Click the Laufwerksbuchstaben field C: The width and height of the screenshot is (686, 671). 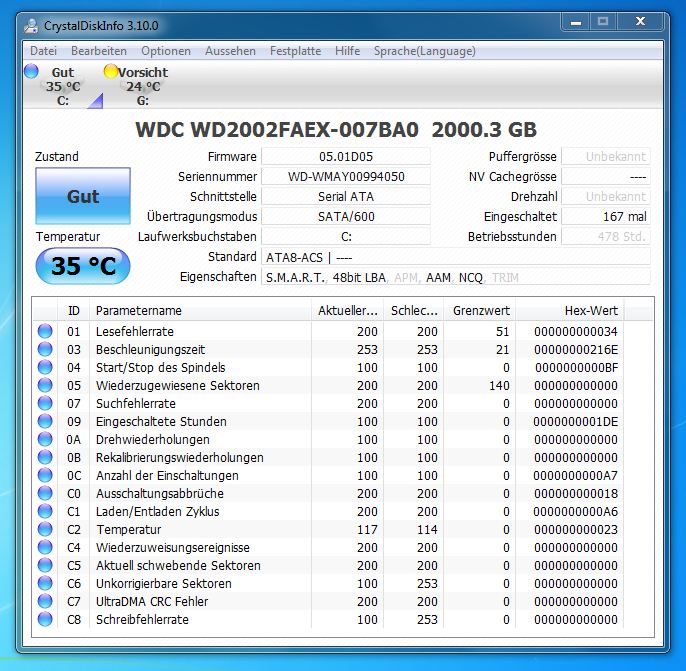click(x=346, y=237)
